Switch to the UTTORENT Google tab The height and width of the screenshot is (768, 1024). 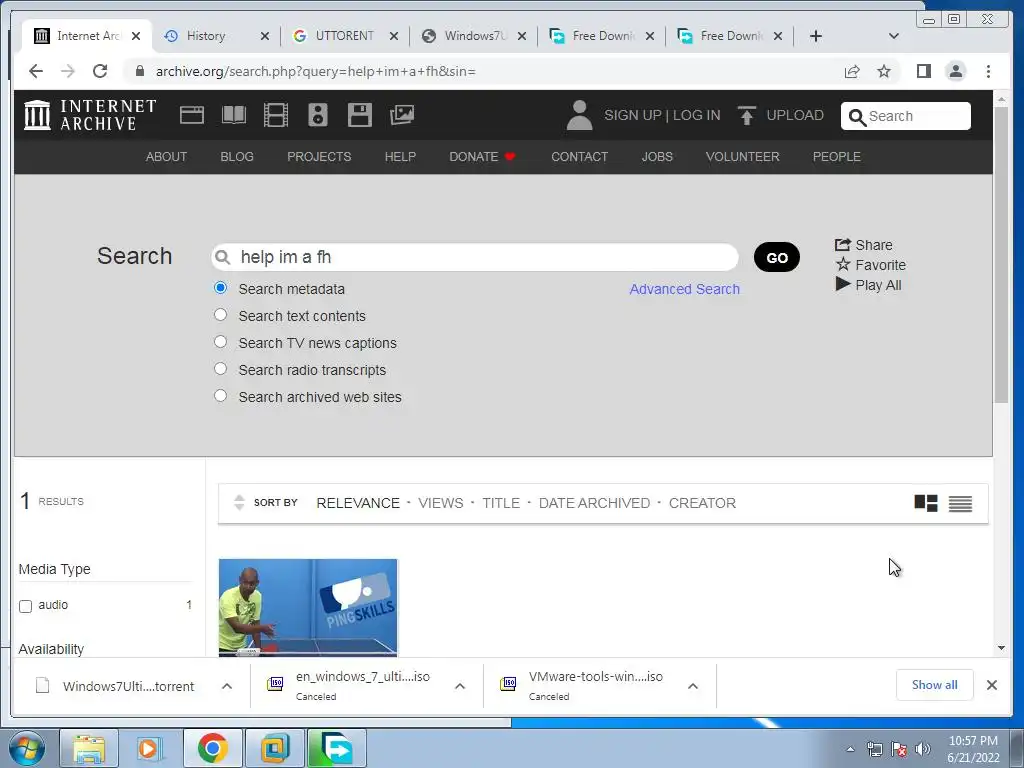(345, 36)
